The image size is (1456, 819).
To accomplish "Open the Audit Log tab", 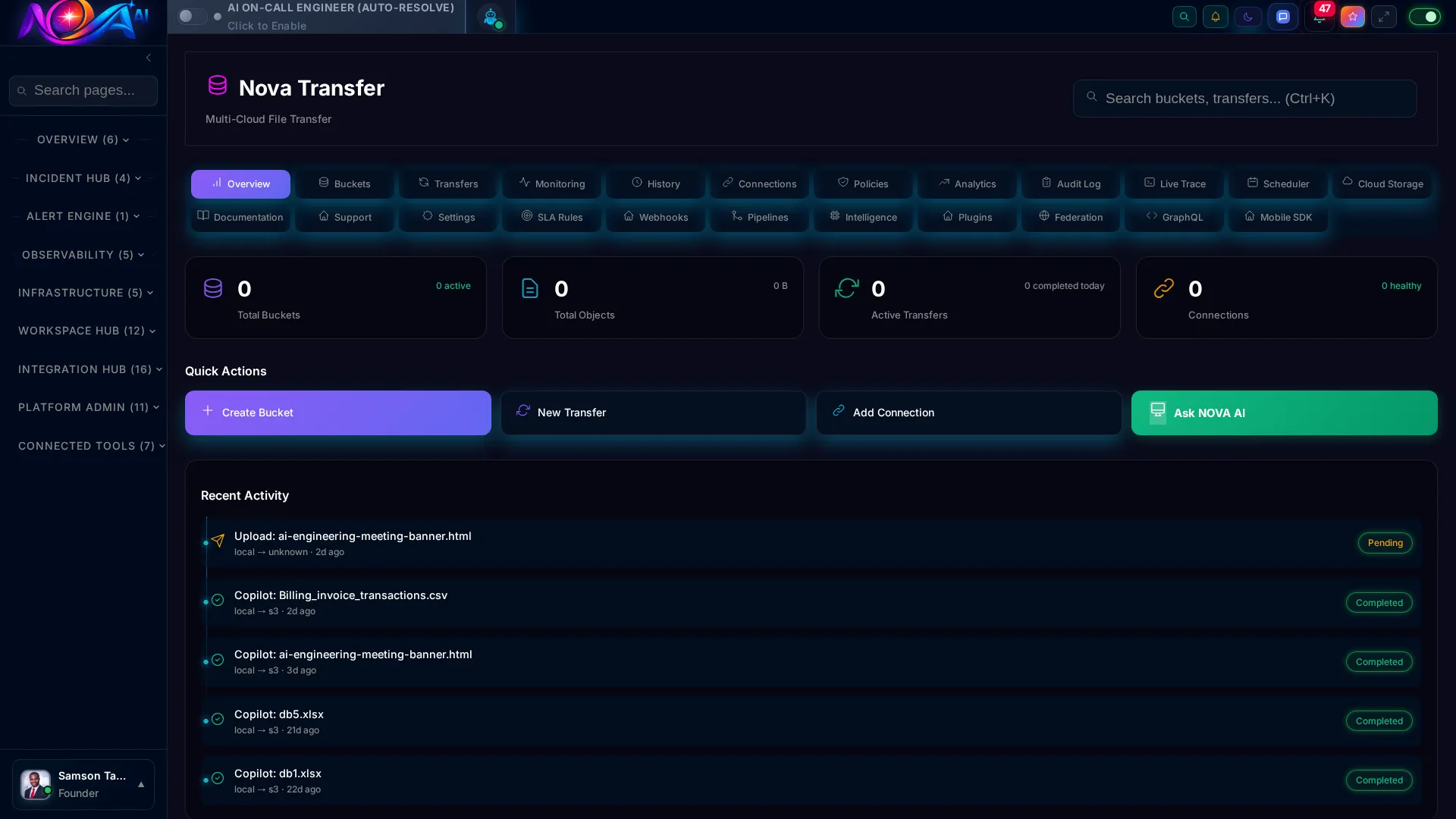I will (1070, 184).
